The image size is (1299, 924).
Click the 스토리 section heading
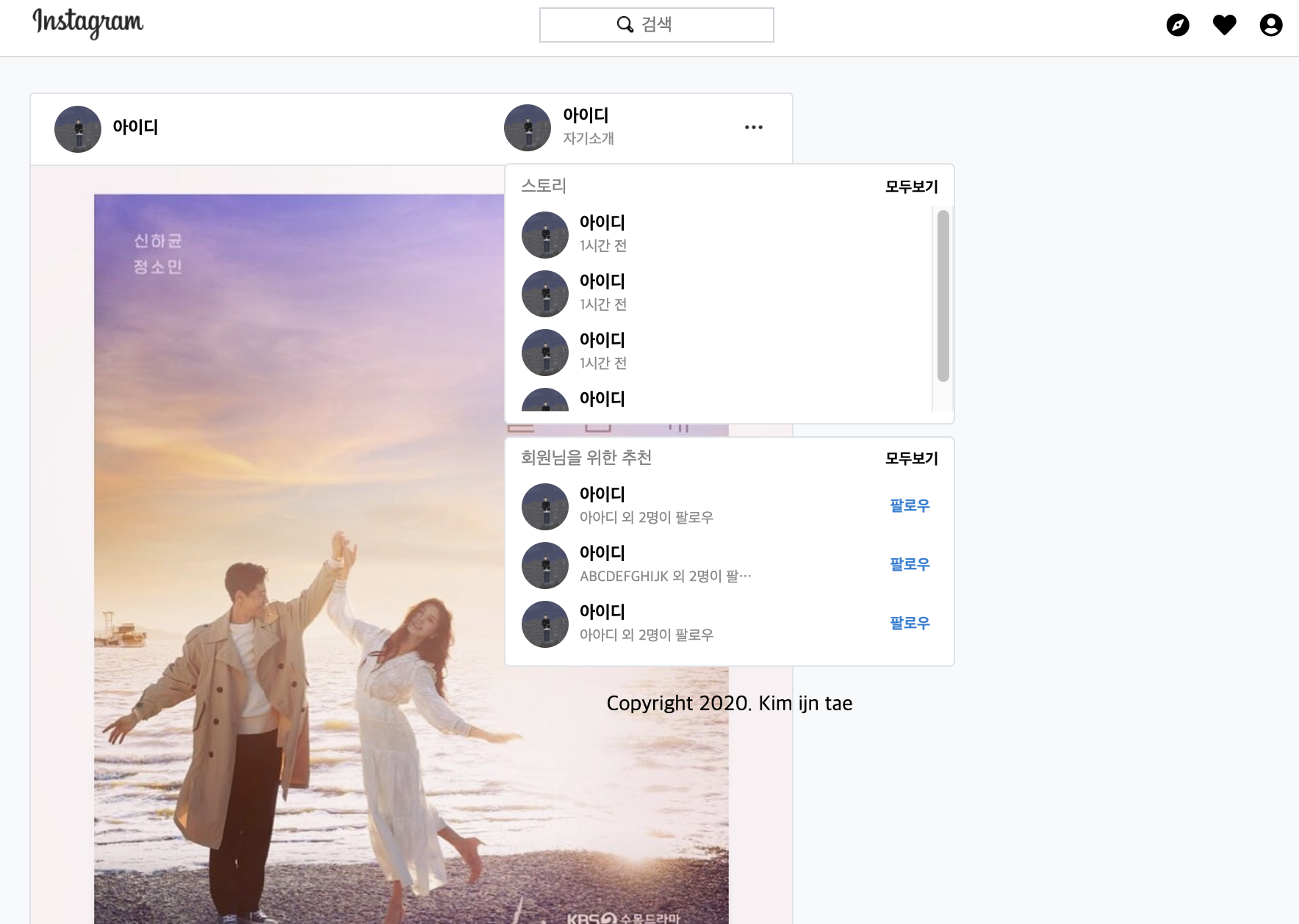(544, 186)
